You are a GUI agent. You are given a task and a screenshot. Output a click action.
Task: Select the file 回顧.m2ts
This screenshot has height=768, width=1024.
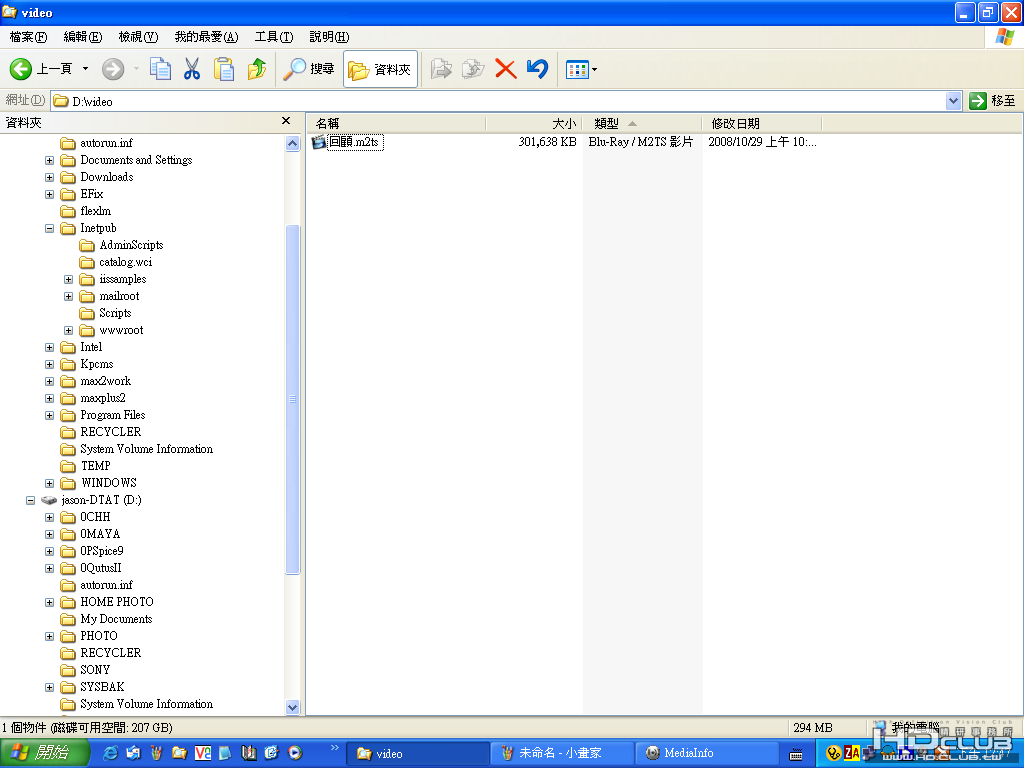pos(355,142)
